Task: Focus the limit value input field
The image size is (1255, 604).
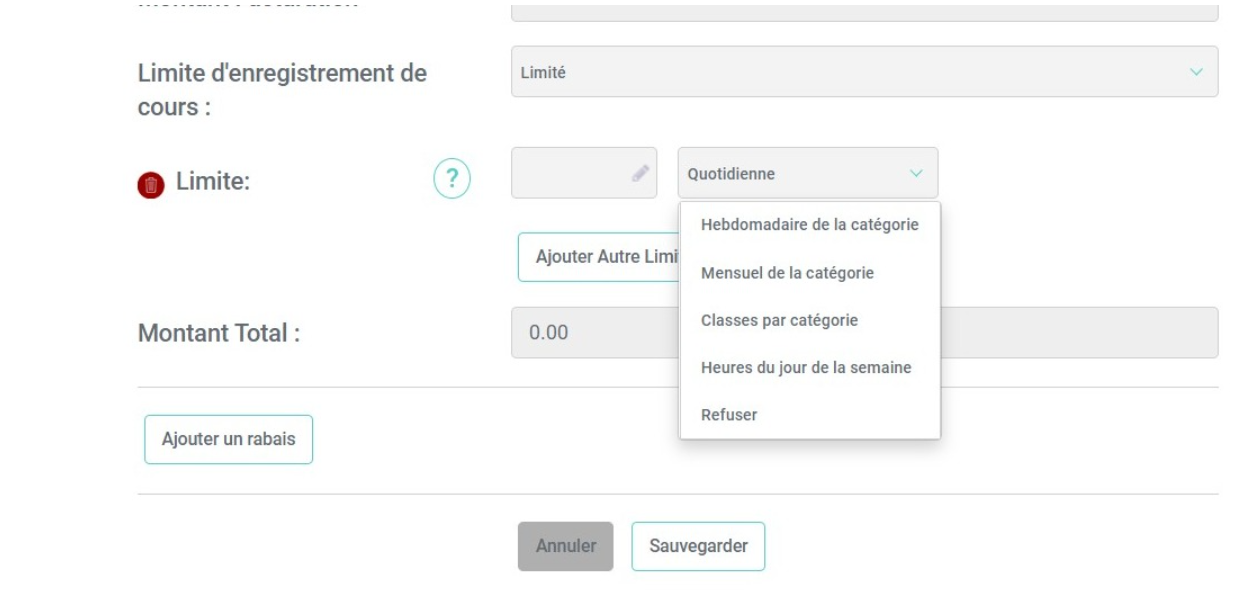Action: point(584,173)
